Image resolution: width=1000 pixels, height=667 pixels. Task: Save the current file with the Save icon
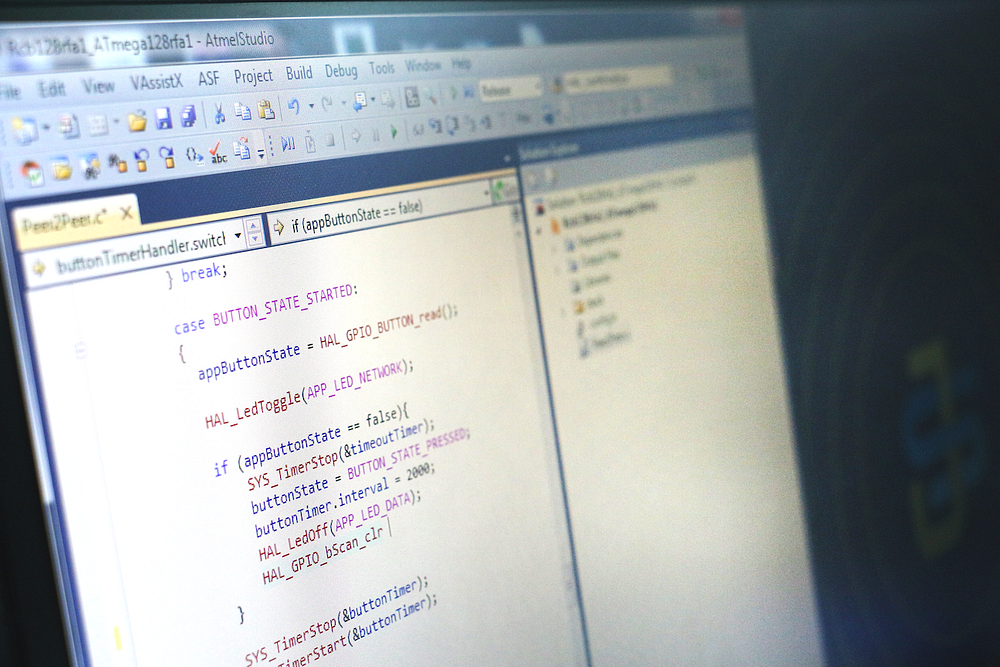coord(163,120)
